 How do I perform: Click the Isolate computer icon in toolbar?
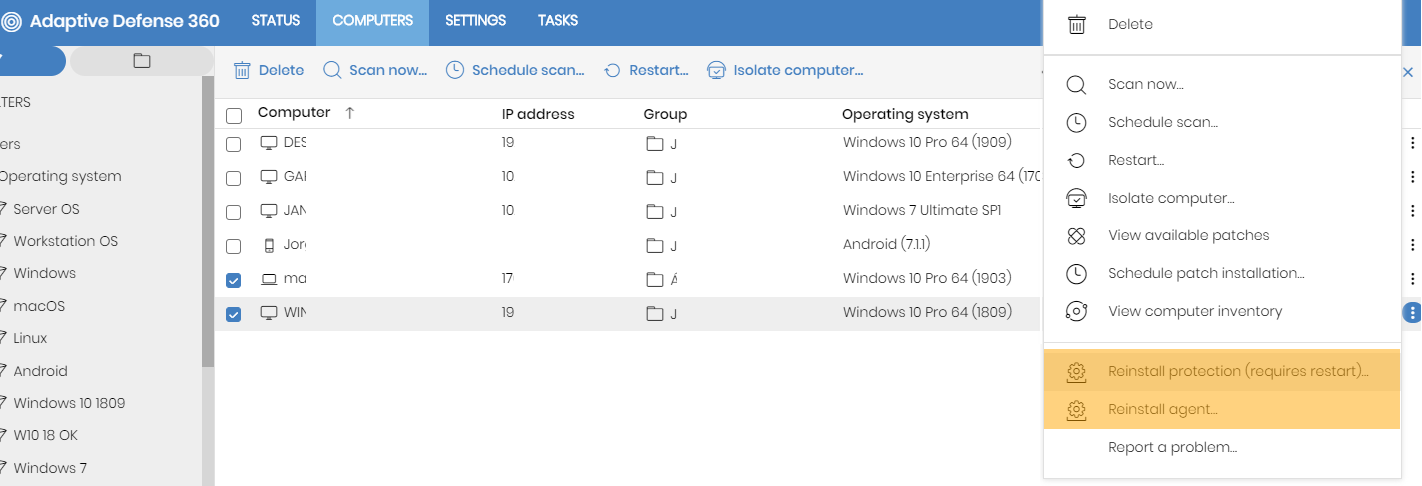tap(716, 70)
